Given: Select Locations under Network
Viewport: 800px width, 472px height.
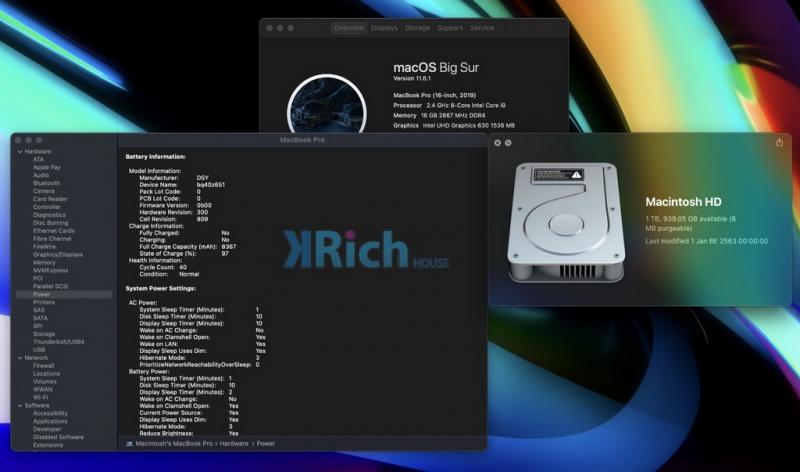Looking at the screenshot, I should pos(46,374).
